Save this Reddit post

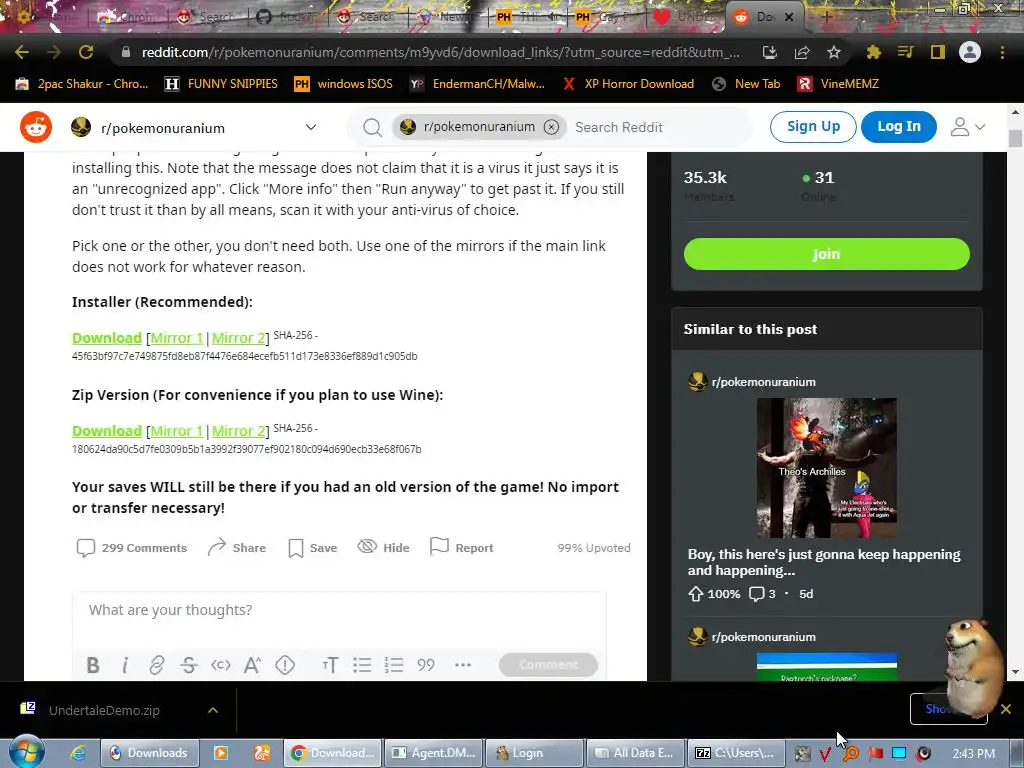[x=313, y=548]
